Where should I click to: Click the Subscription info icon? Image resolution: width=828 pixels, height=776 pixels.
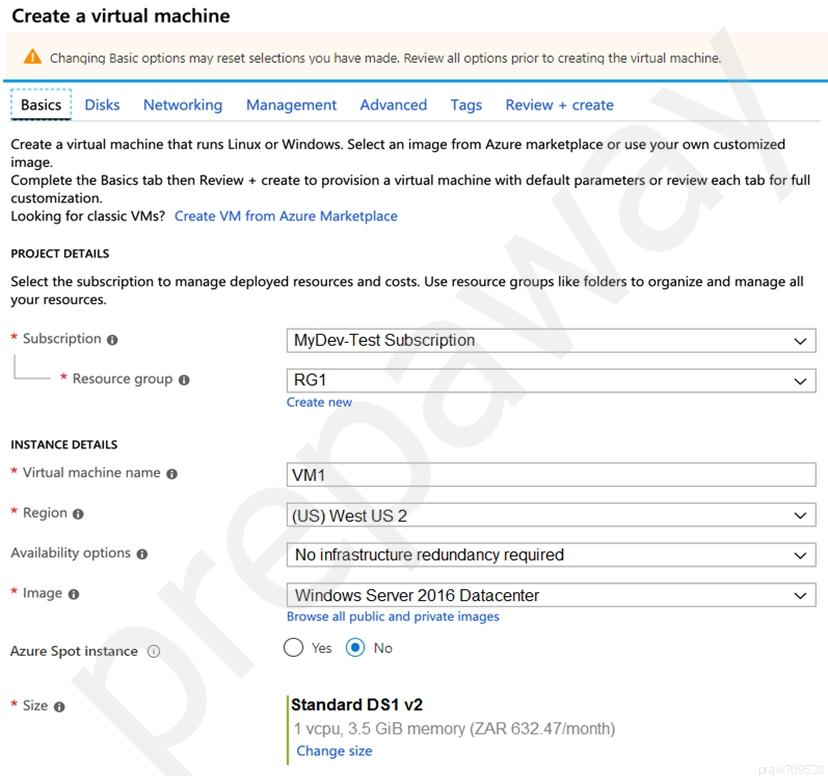(112, 340)
